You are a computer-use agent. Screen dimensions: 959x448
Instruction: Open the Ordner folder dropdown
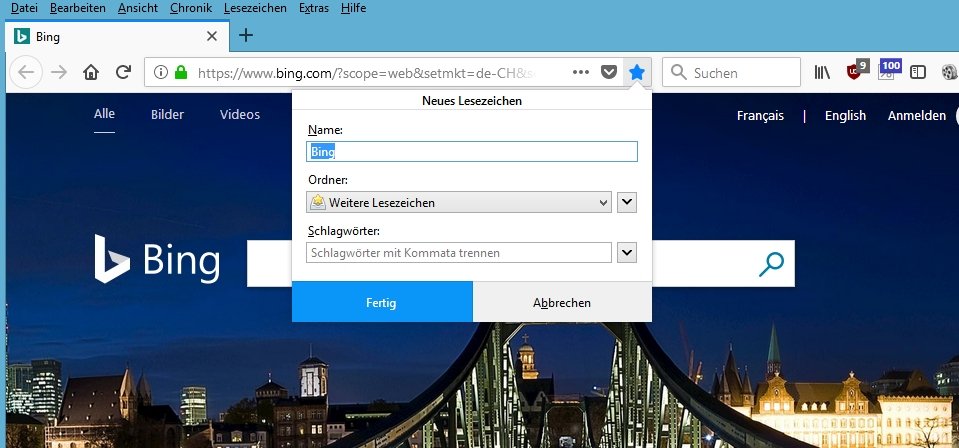(x=459, y=202)
